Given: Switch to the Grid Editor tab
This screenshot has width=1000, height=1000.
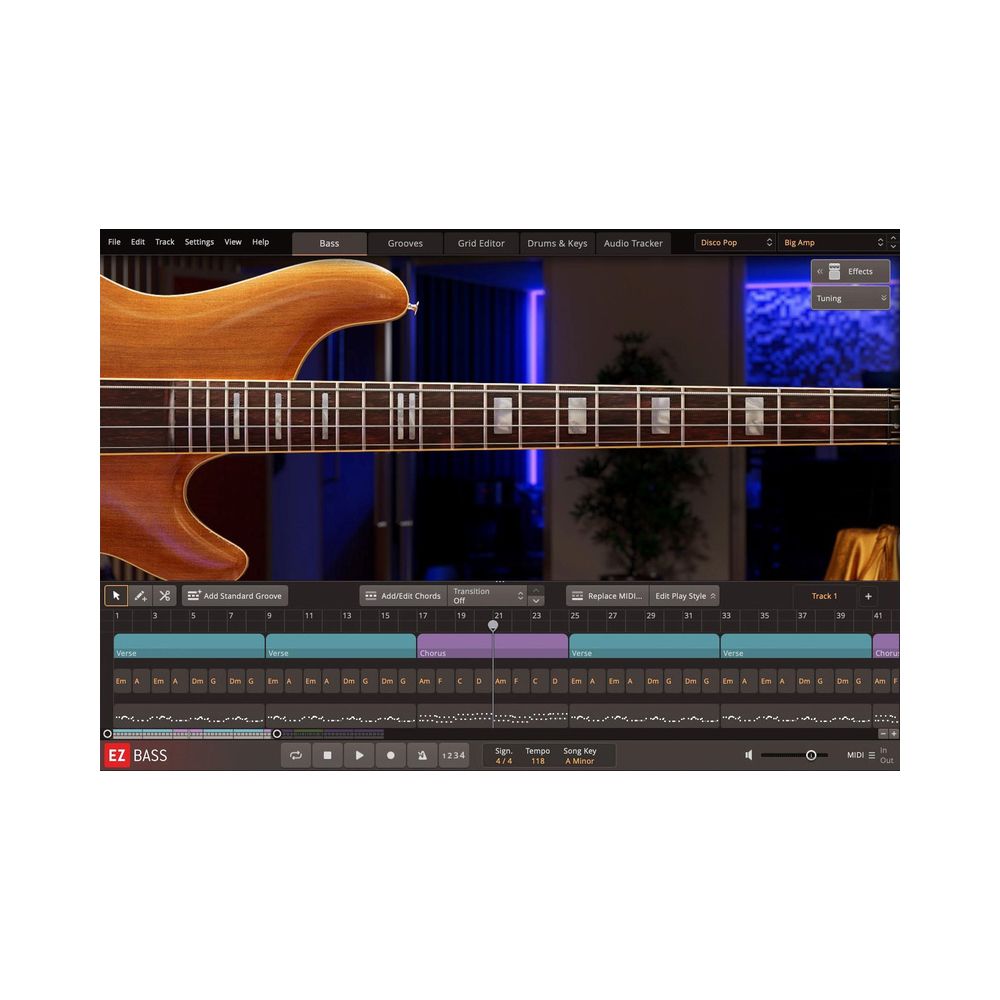Looking at the screenshot, I should 481,242.
